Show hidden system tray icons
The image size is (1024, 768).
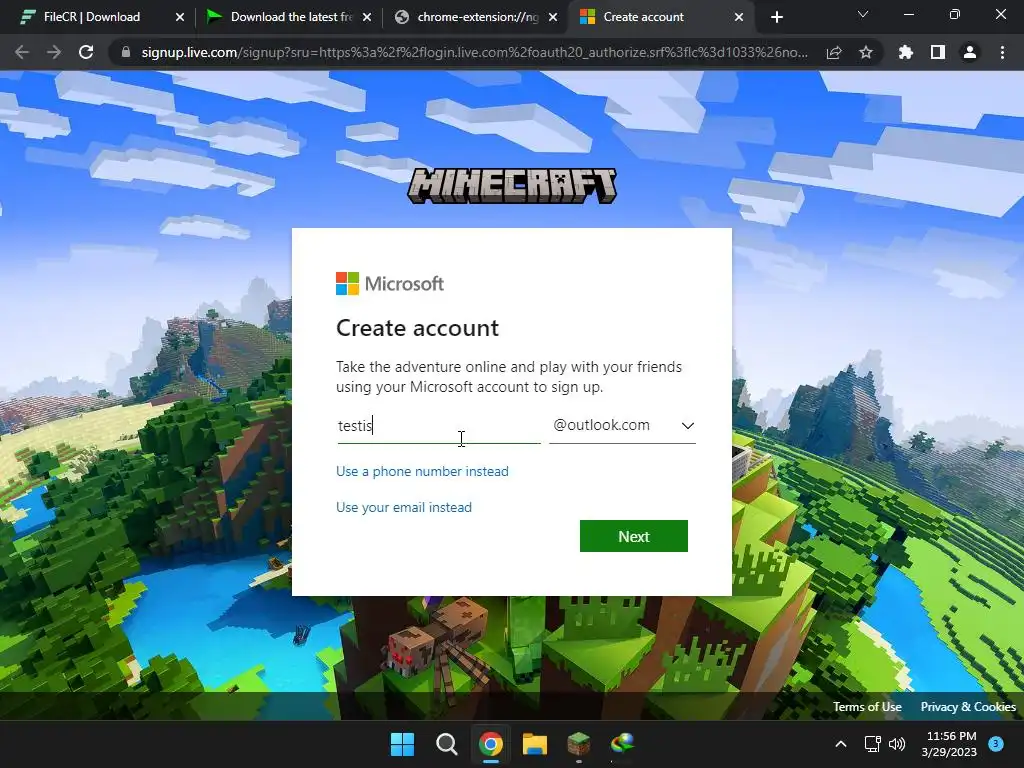click(x=841, y=744)
